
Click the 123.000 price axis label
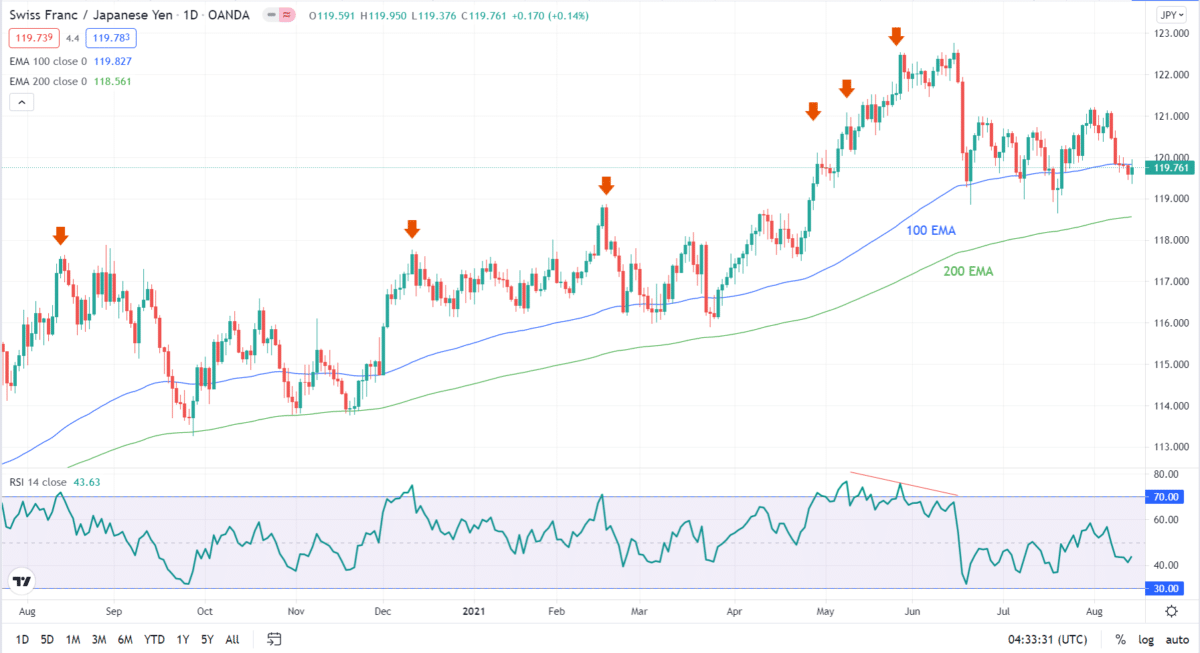click(1173, 34)
